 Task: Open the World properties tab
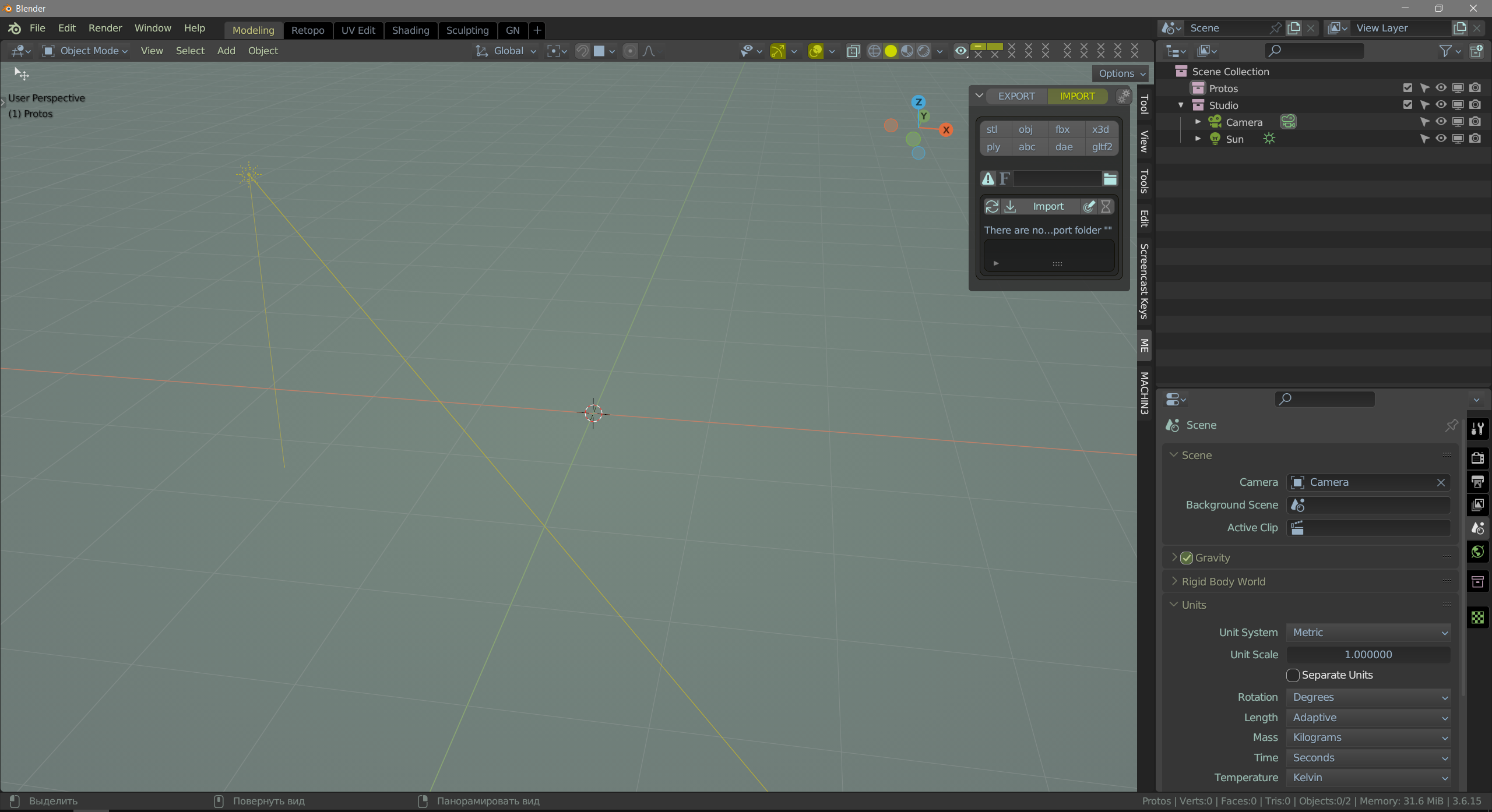(1477, 552)
